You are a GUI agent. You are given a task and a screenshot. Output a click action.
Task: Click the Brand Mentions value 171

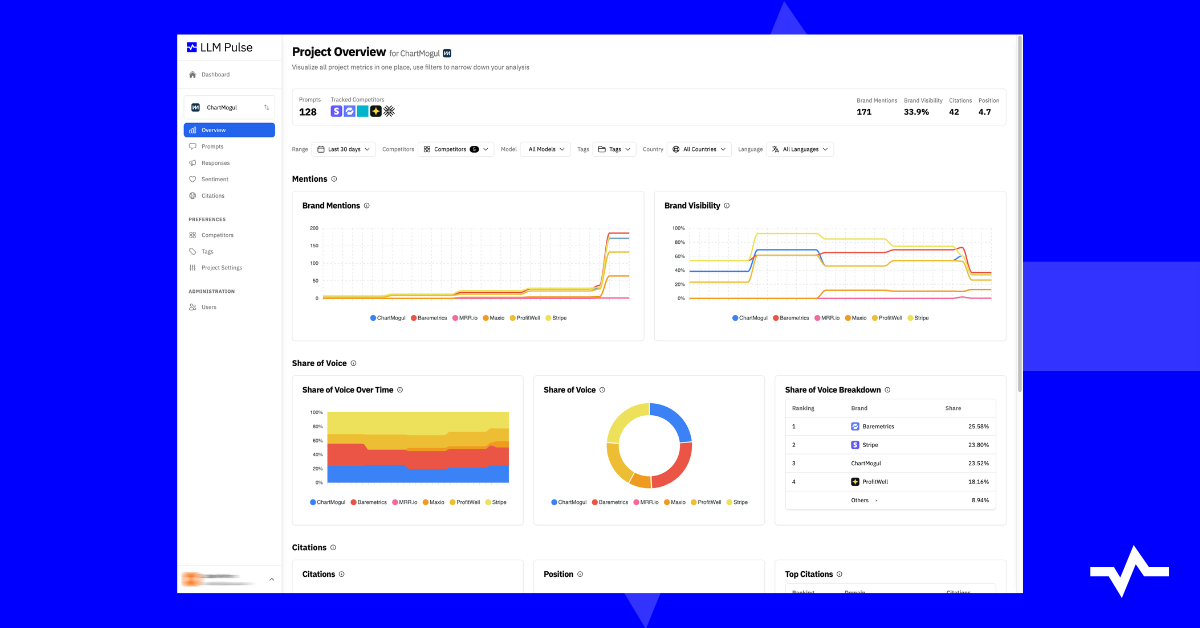coord(864,112)
